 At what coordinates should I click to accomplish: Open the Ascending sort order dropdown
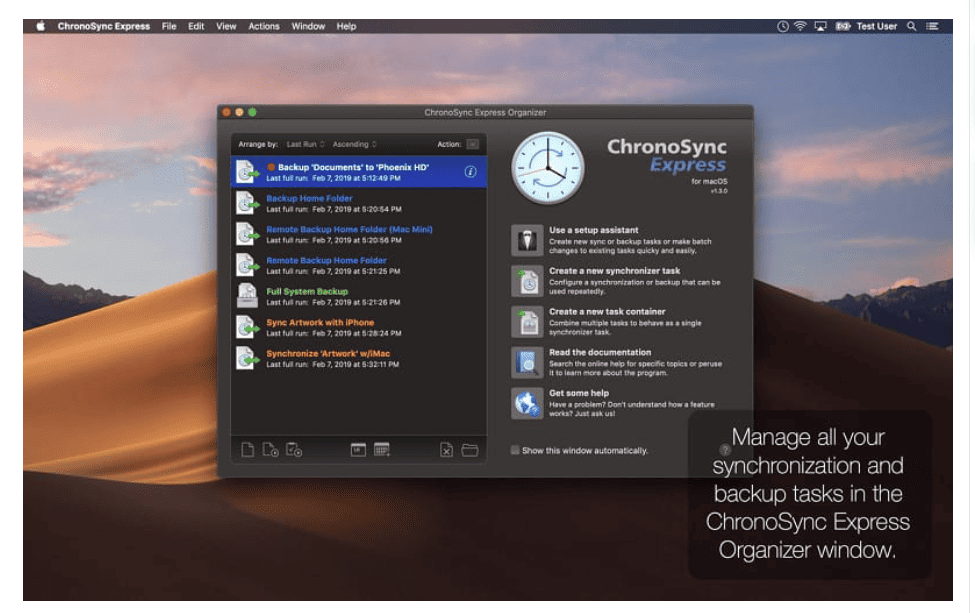[x=354, y=144]
